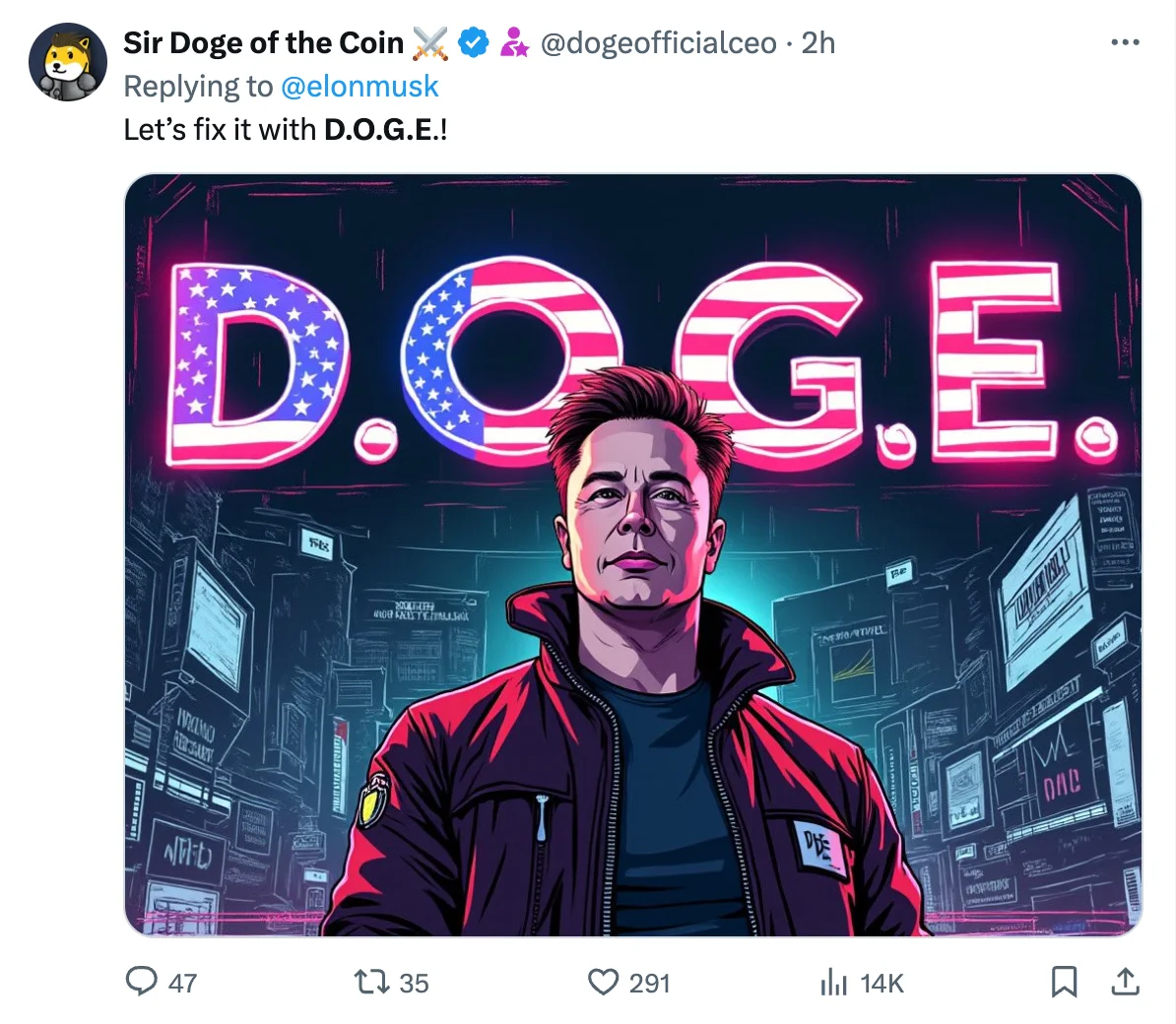Click the share upload-arrow icon
The height and width of the screenshot is (1024, 1176).
pyautogui.click(x=1125, y=982)
